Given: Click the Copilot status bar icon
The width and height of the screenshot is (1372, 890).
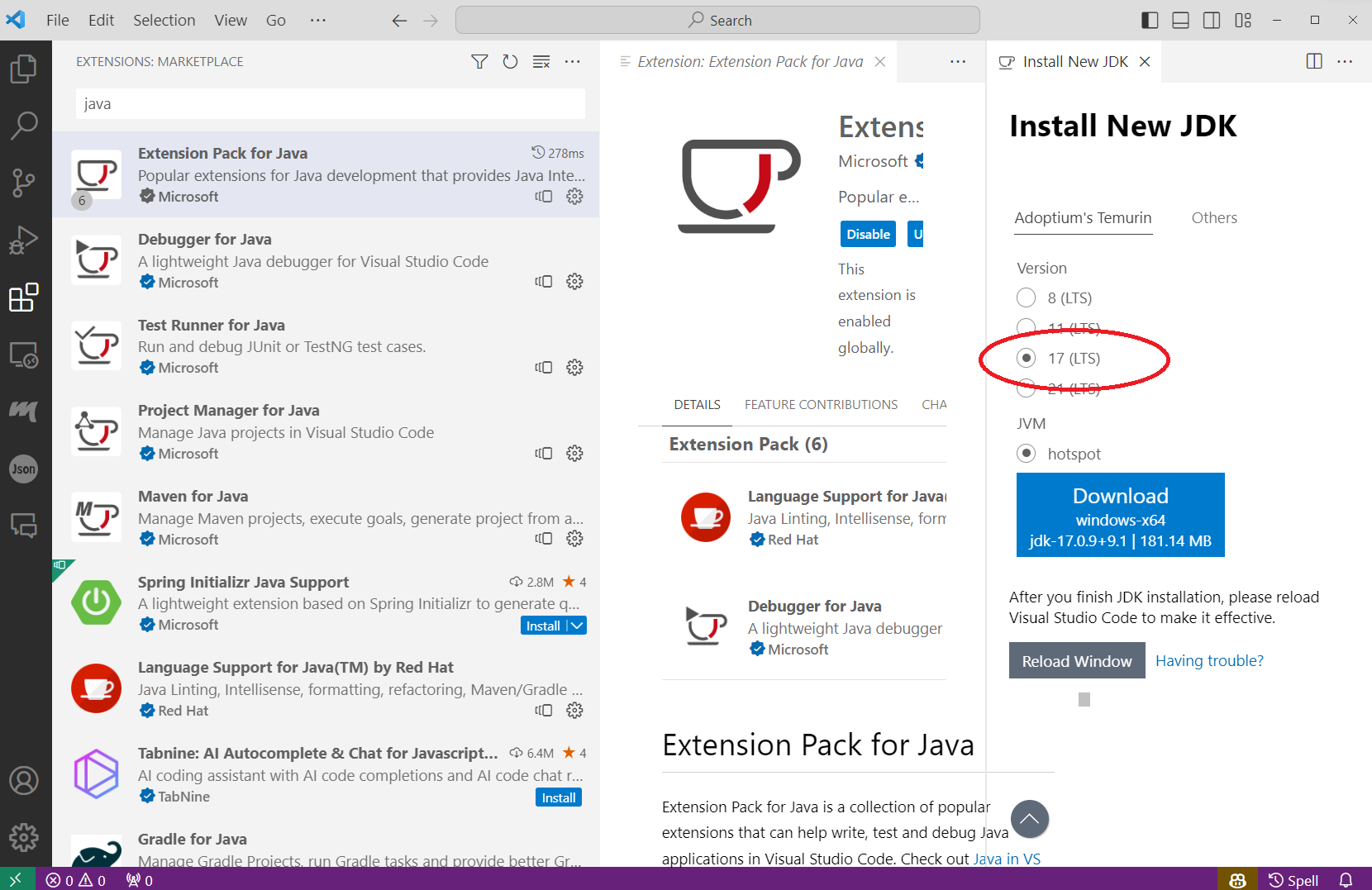Looking at the screenshot, I should click(x=1237, y=880).
